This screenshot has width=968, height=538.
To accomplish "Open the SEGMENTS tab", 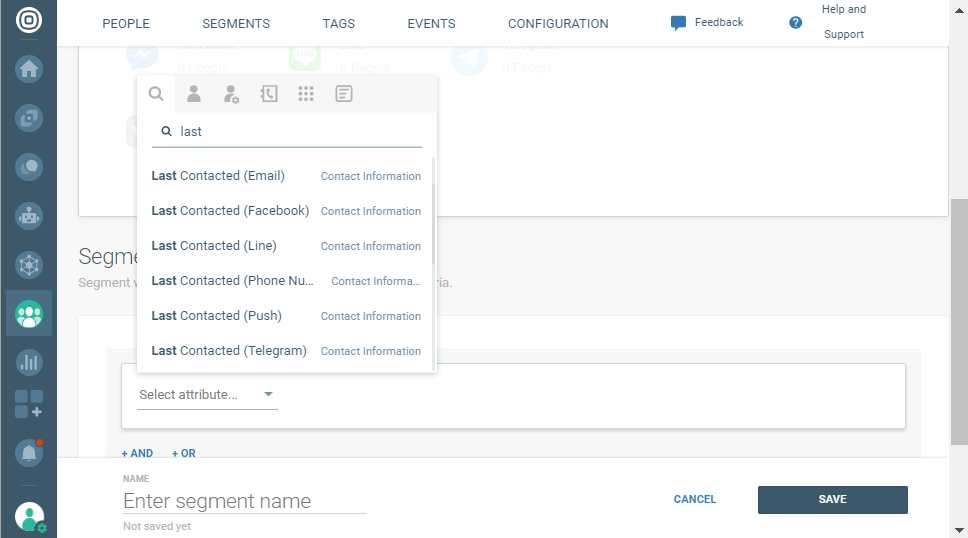I will [236, 23].
